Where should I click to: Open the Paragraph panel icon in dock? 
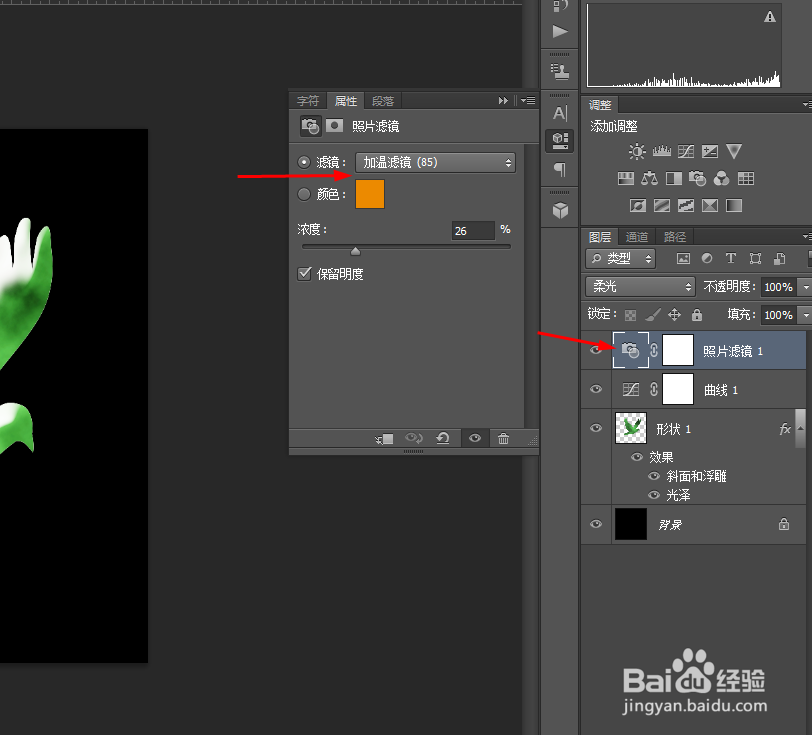560,169
